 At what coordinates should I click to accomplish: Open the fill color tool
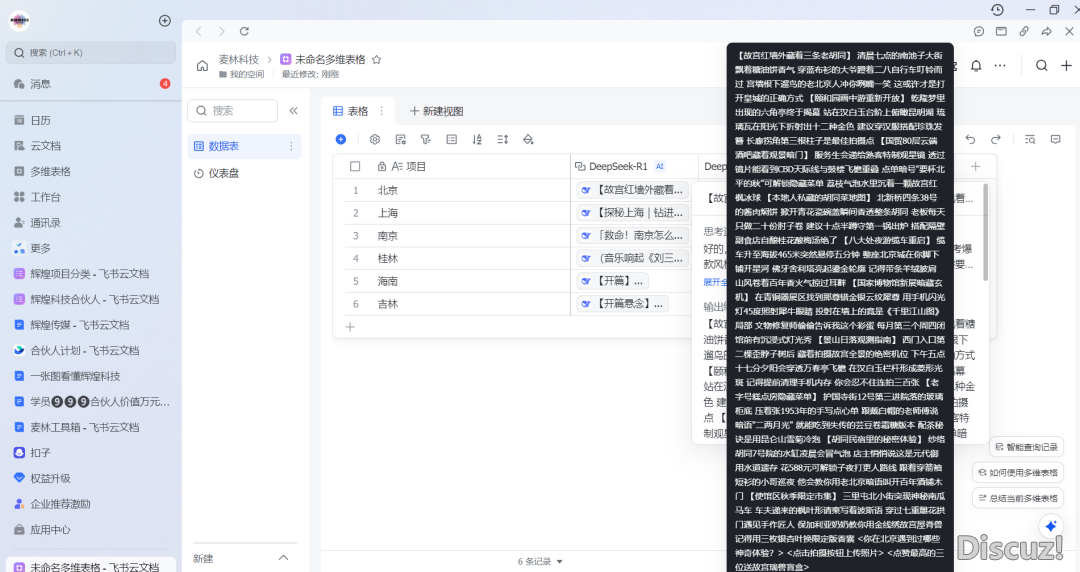pos(528,139)
